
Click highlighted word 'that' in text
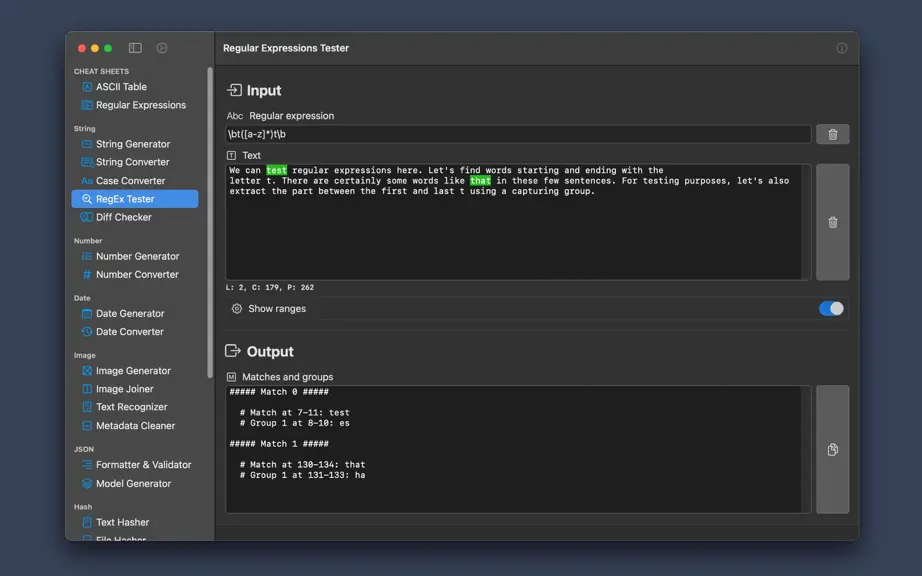tap(480, 181)
